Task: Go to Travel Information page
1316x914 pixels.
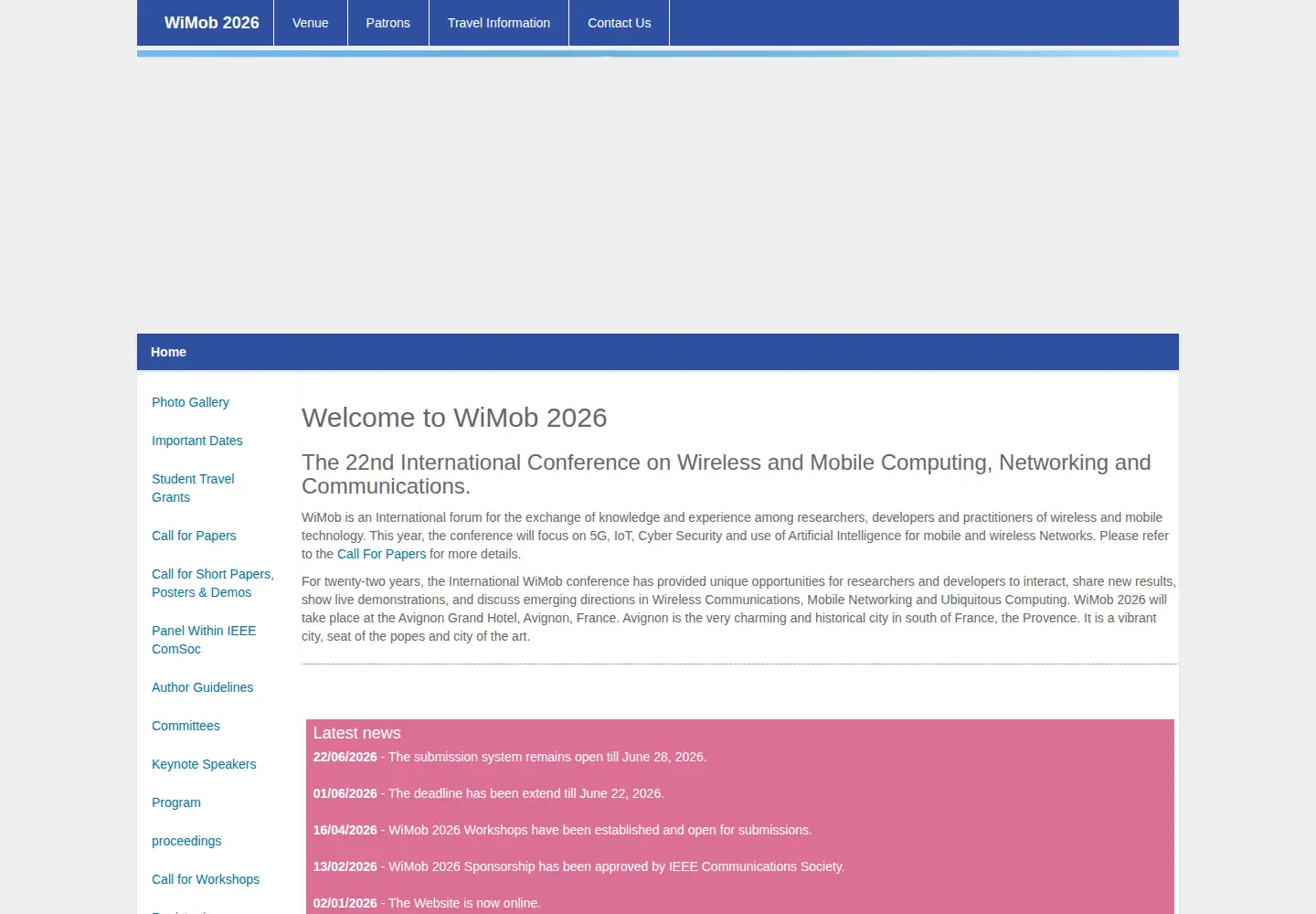Action: (x=499, y=23)
